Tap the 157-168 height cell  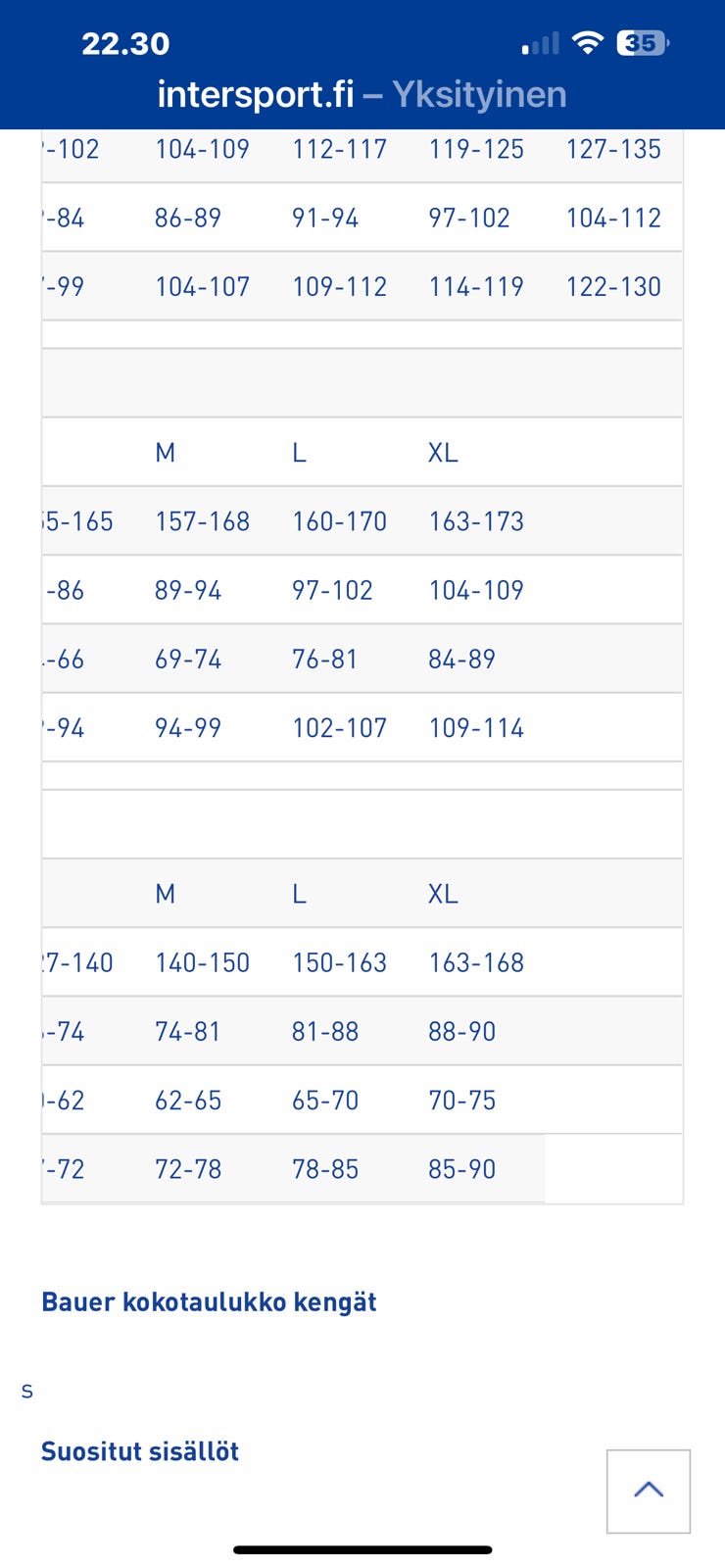202,521
